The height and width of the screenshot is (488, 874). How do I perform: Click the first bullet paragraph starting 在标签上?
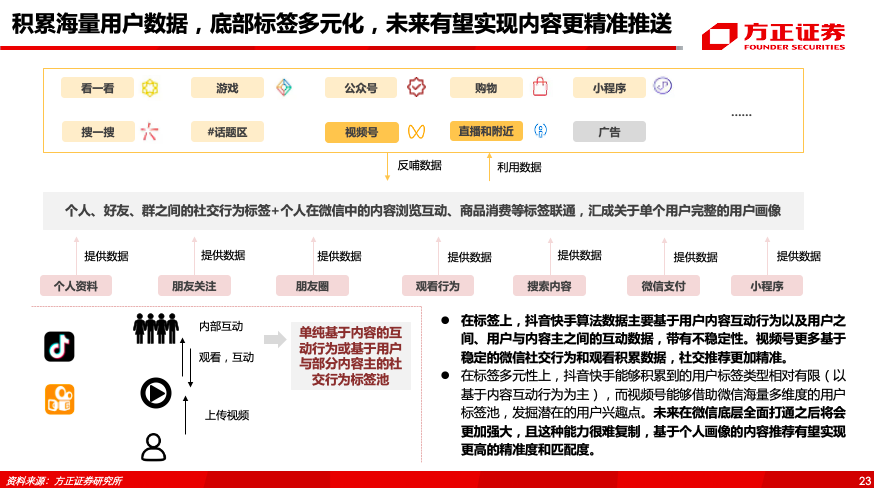click(x=653, y=339)
